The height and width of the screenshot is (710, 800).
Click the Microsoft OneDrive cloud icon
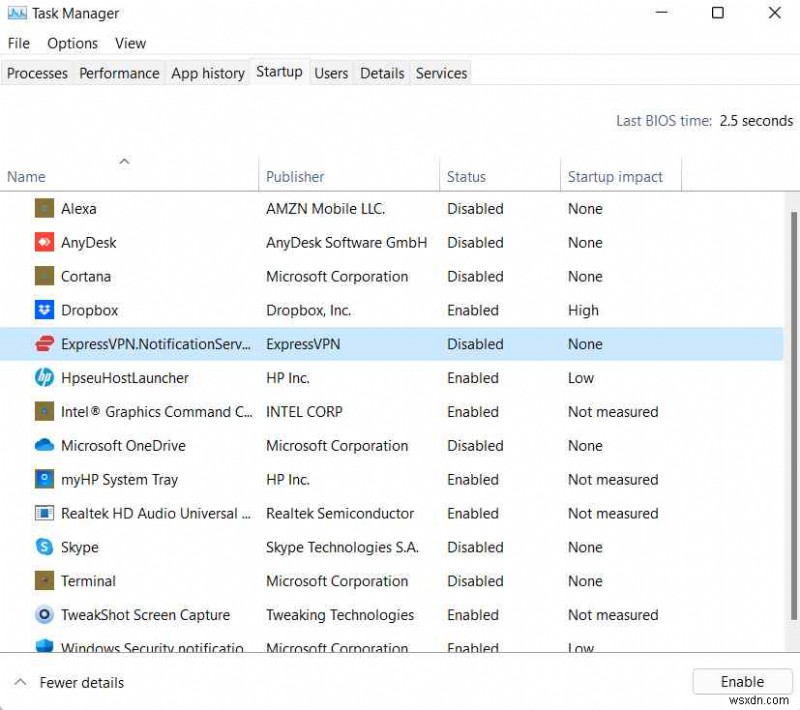coord(44,445)
